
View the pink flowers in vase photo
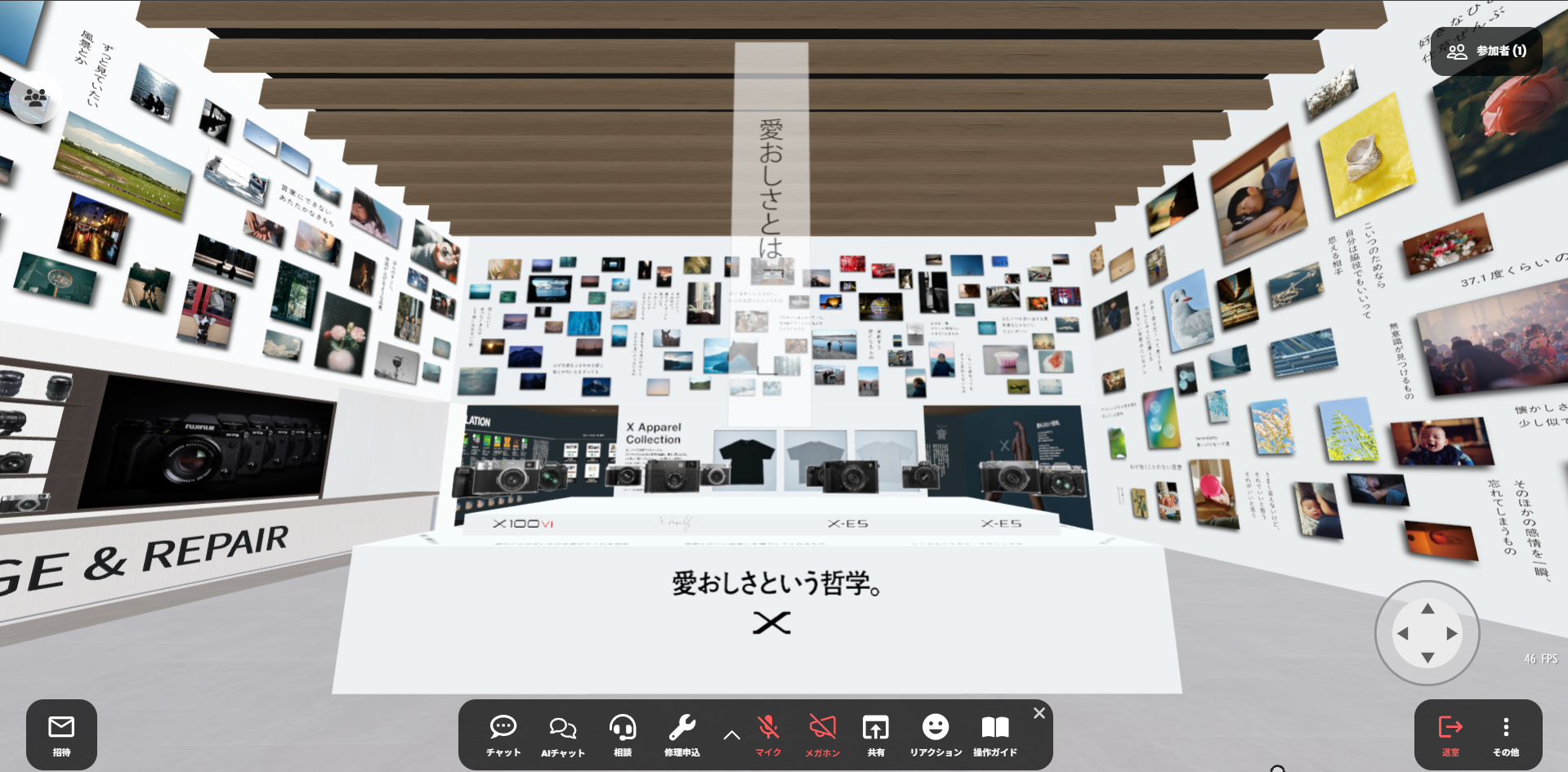pos(343,335)
